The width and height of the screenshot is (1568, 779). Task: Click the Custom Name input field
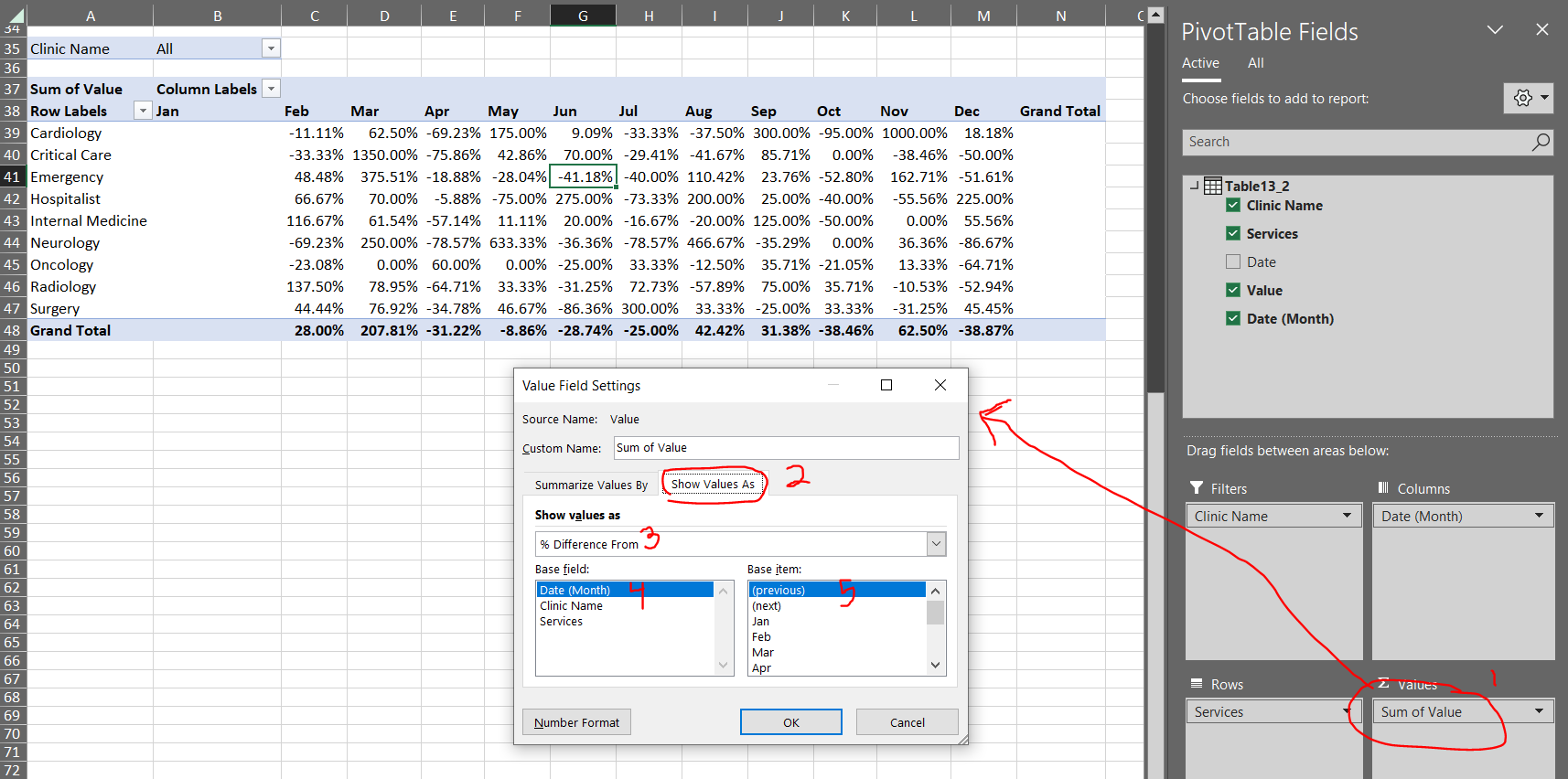point(786,448)
